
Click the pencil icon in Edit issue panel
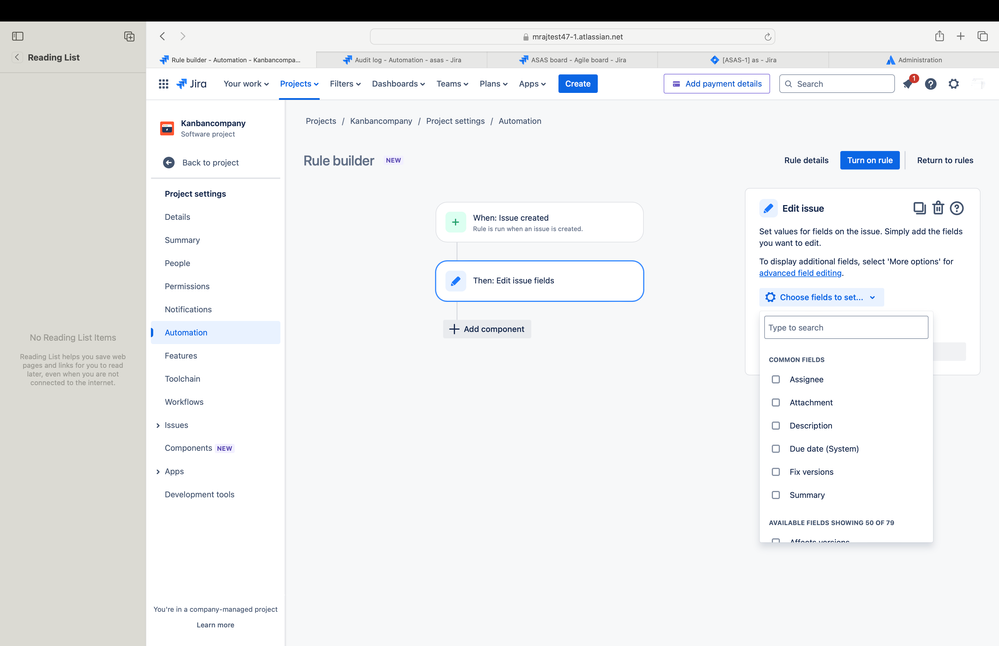tap(768, 208)
